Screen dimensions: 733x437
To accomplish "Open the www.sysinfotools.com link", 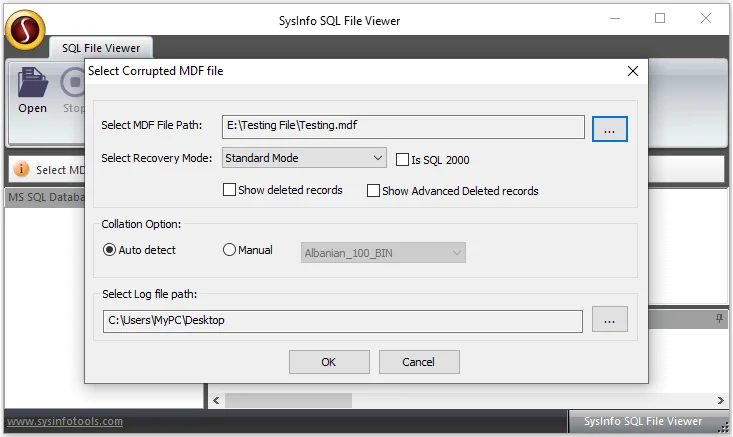I will [x=65, y=422].
